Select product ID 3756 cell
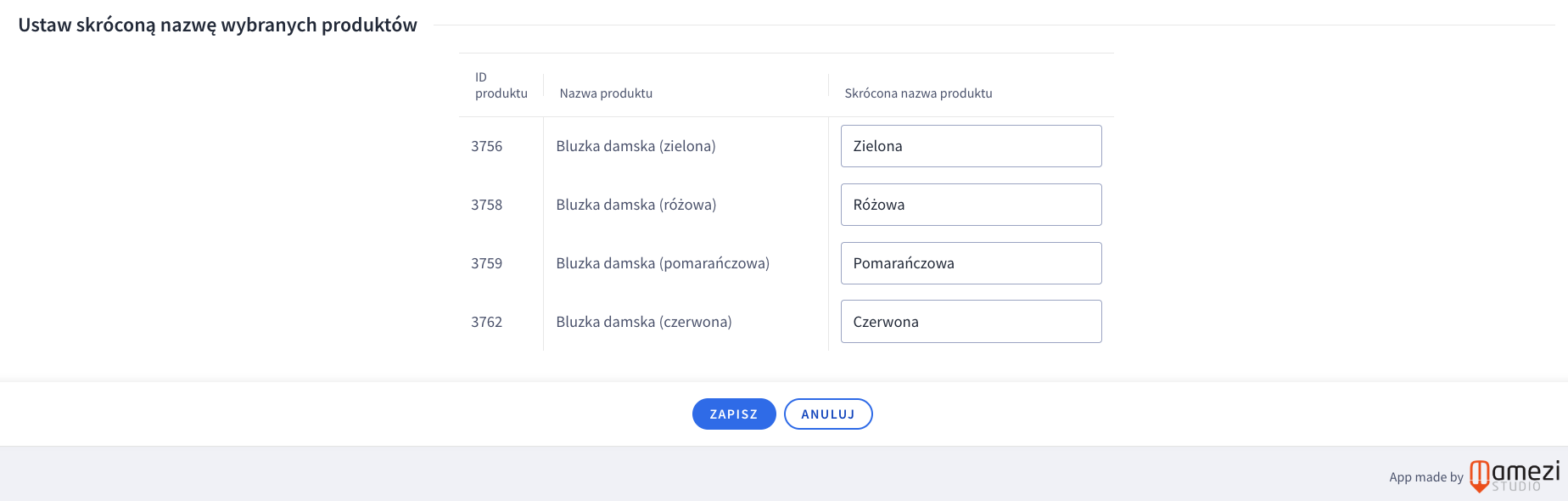1568x501 pixels. [487, 146]
